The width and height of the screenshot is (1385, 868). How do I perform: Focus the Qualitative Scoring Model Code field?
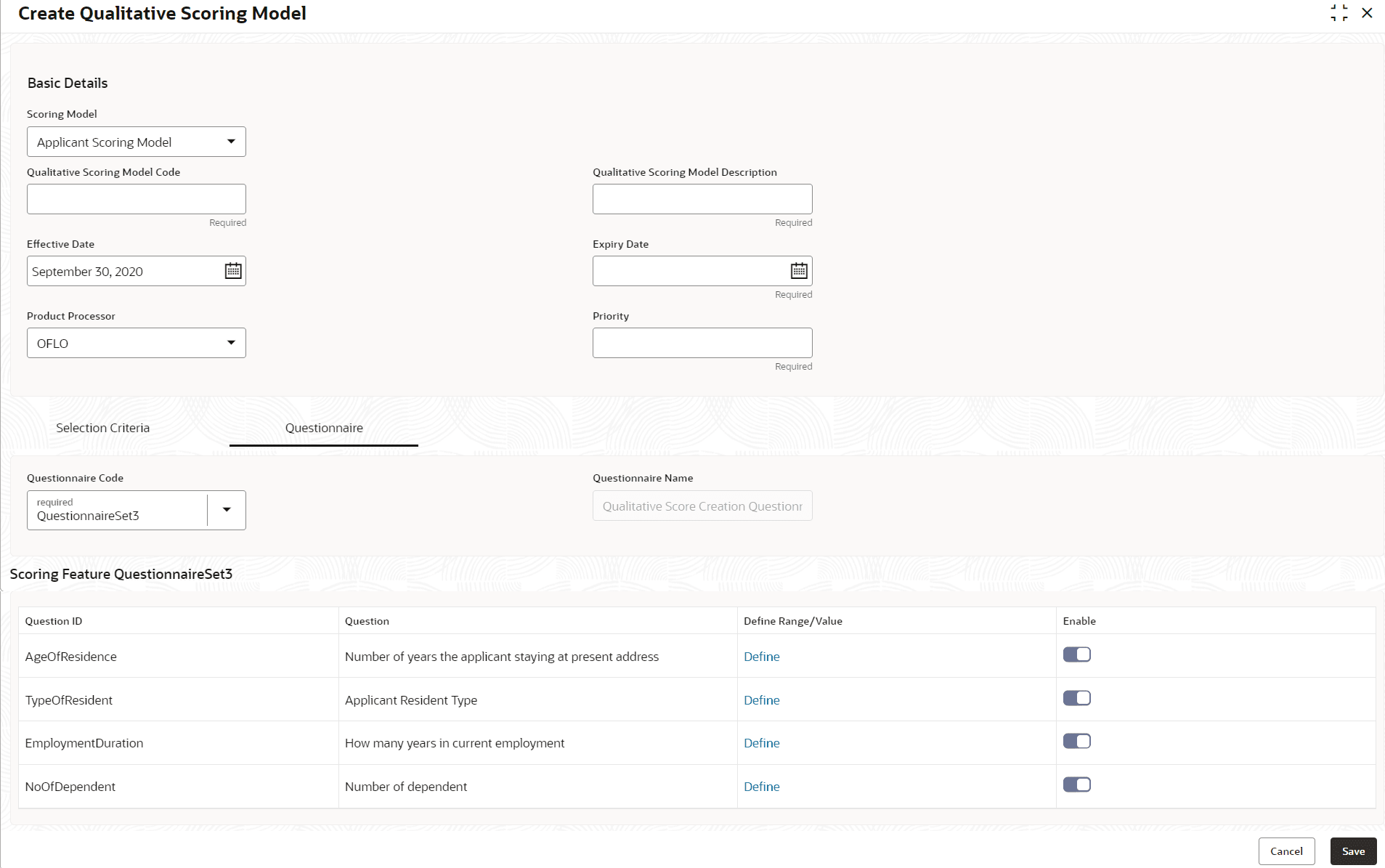coord(137,199)
